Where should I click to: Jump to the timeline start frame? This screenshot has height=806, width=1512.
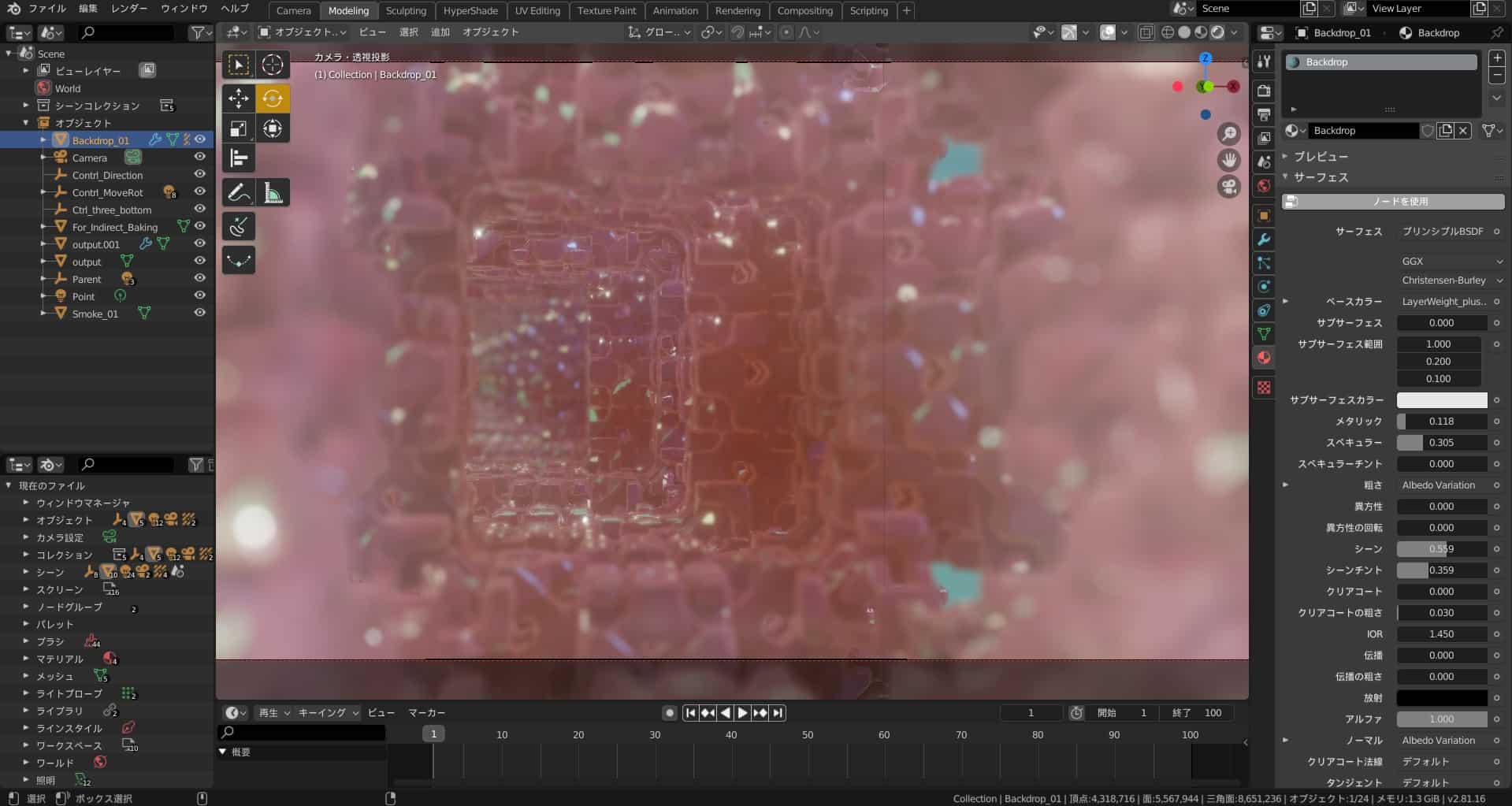(x=690, y=713)
